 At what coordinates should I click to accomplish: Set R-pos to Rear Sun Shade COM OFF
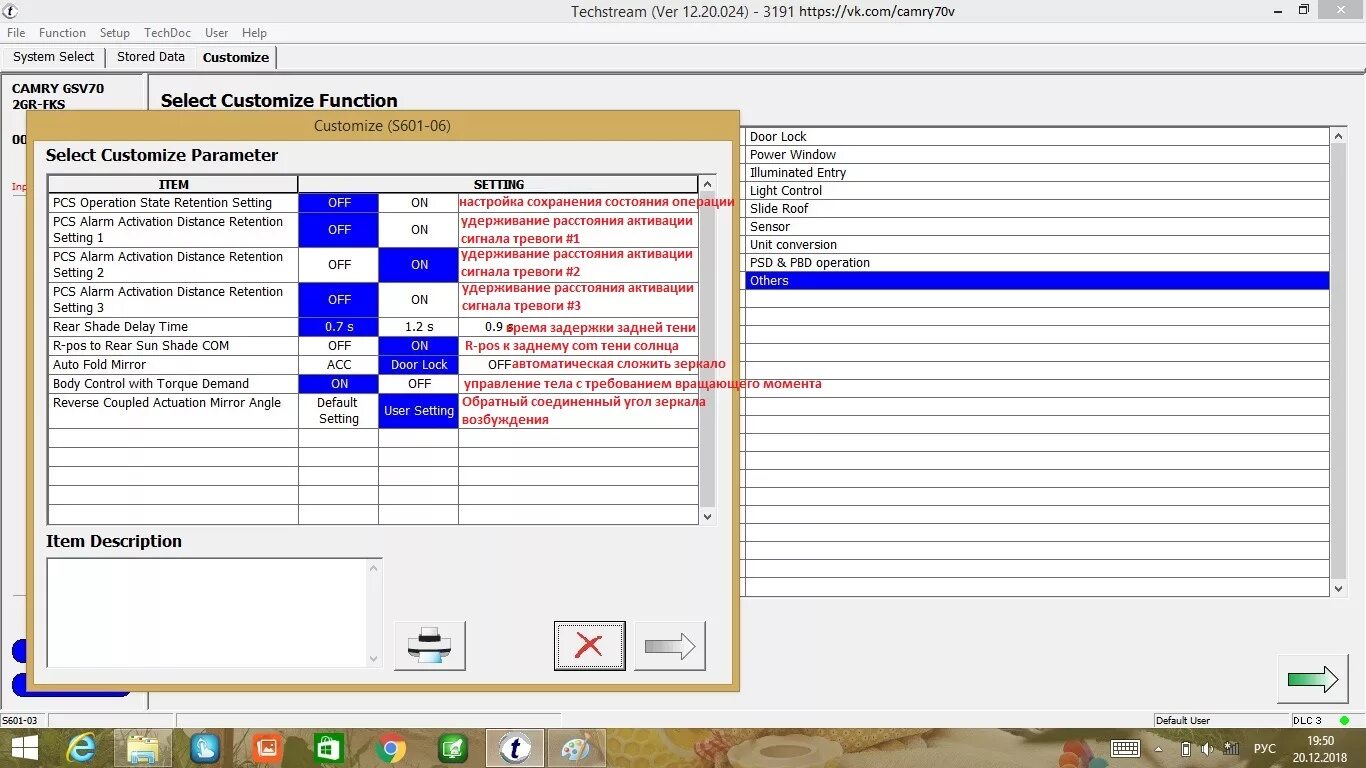[x=339, y=346]
